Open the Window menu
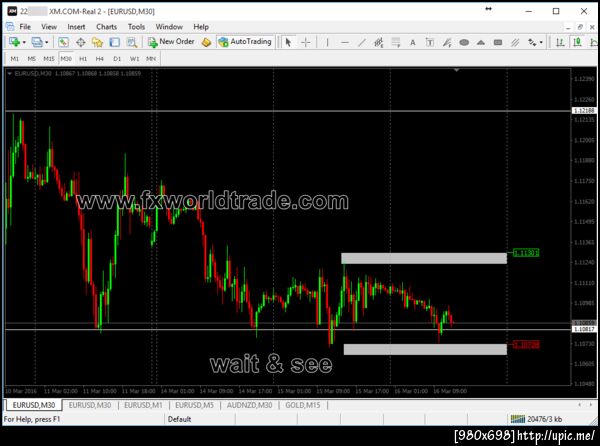 [169, 27]
